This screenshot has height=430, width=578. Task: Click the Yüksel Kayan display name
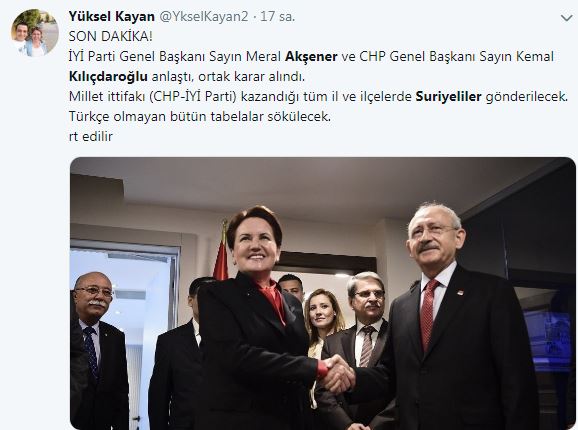(112, 17)
